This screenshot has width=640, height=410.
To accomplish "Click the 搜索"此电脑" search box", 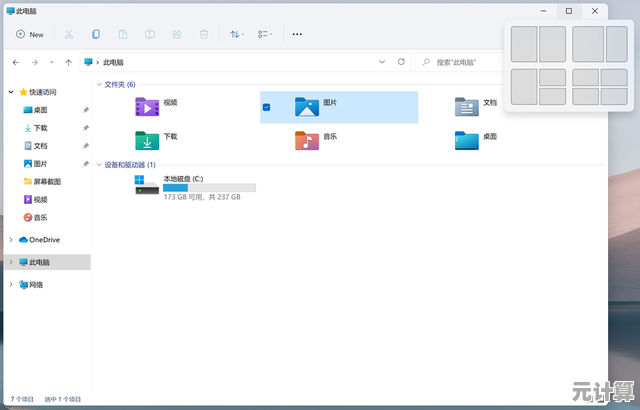I will (x=465, y=62).
